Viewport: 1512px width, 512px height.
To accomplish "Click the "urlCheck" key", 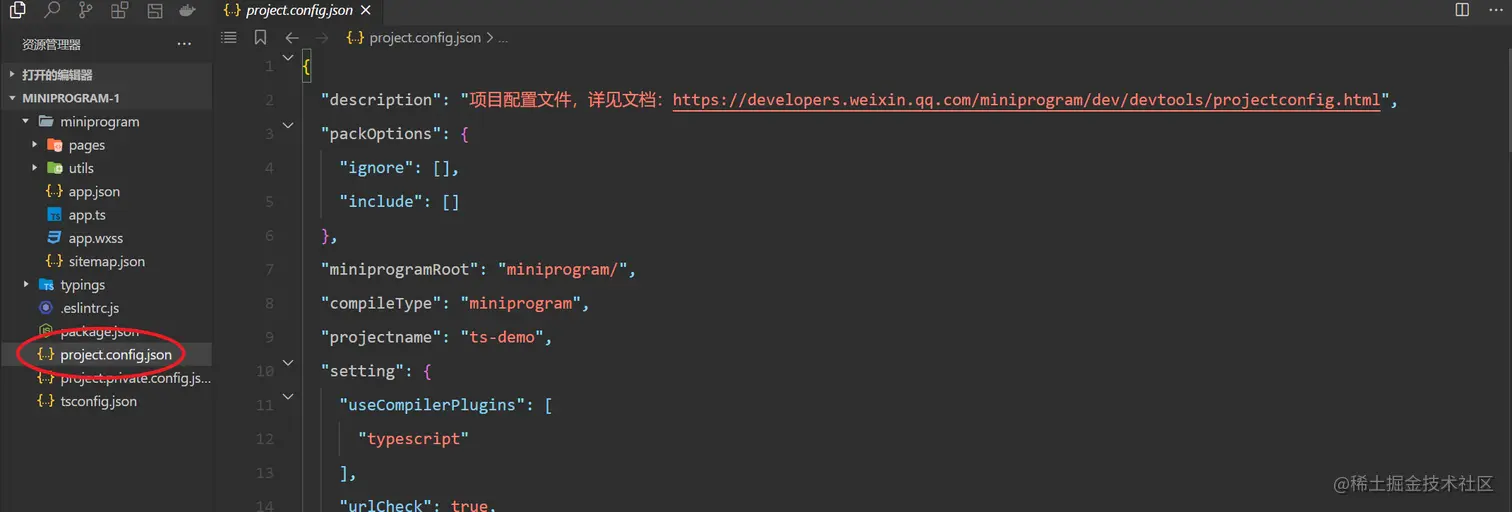I will point(386,505).
